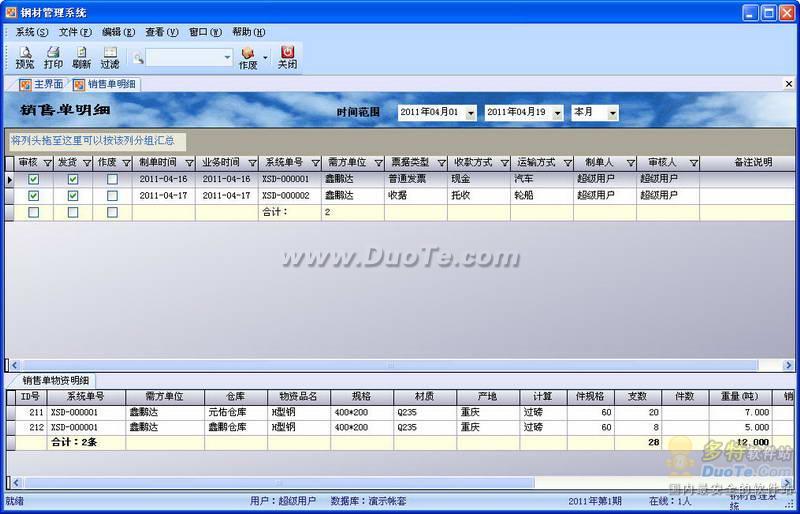Click the 运输方式 column filter icon
800x514 pixels.
tap(567, 163)
